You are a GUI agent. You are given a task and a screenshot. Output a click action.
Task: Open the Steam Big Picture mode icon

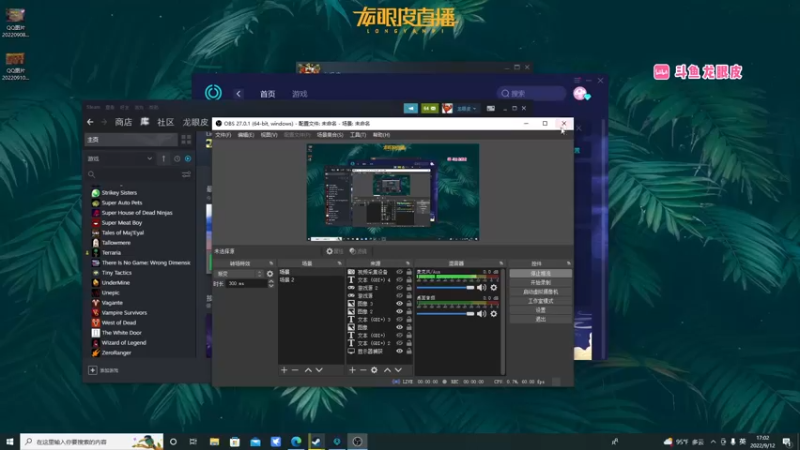point(490,108)
